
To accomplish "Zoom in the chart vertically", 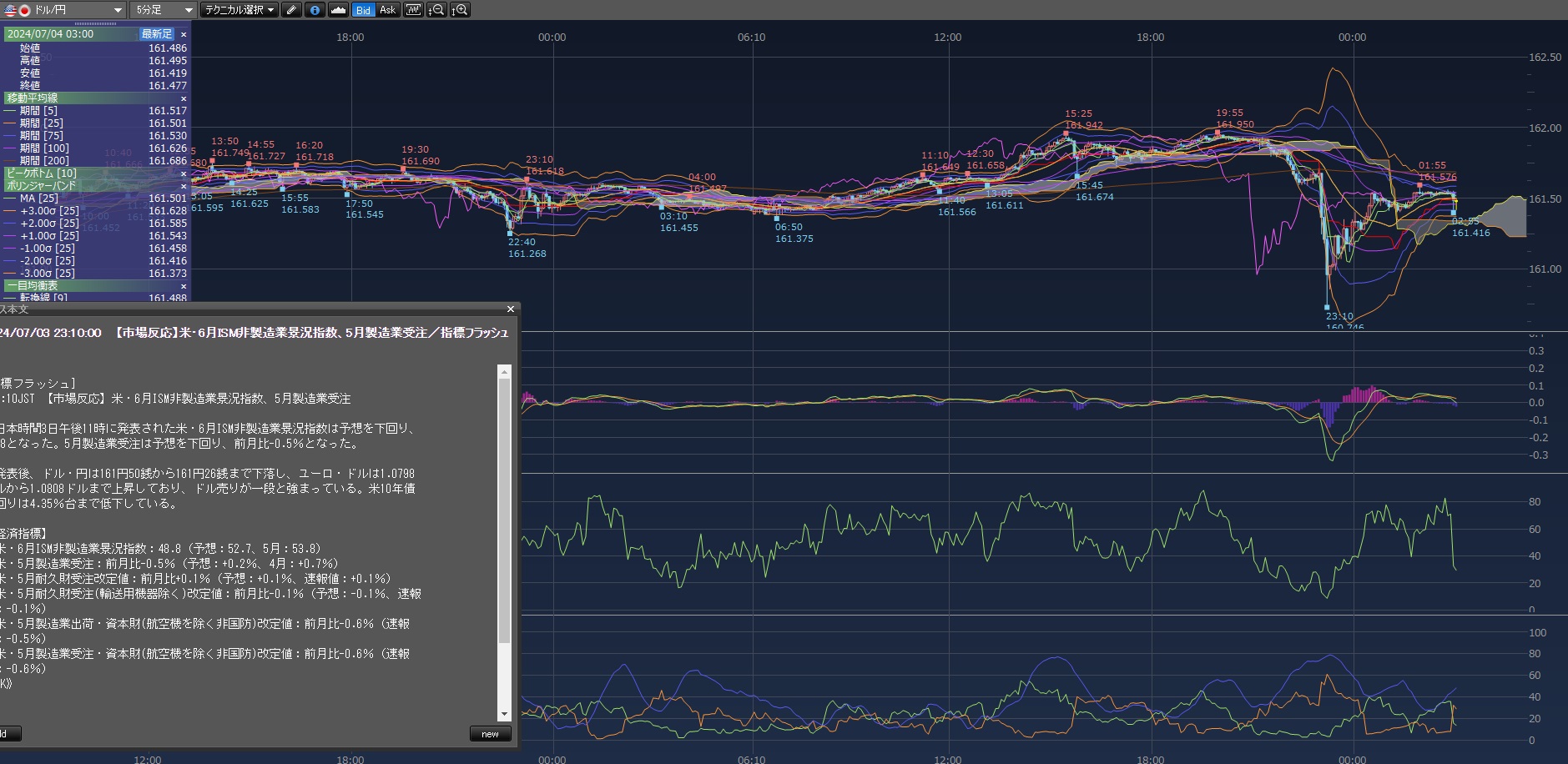I will coord(460,10).
